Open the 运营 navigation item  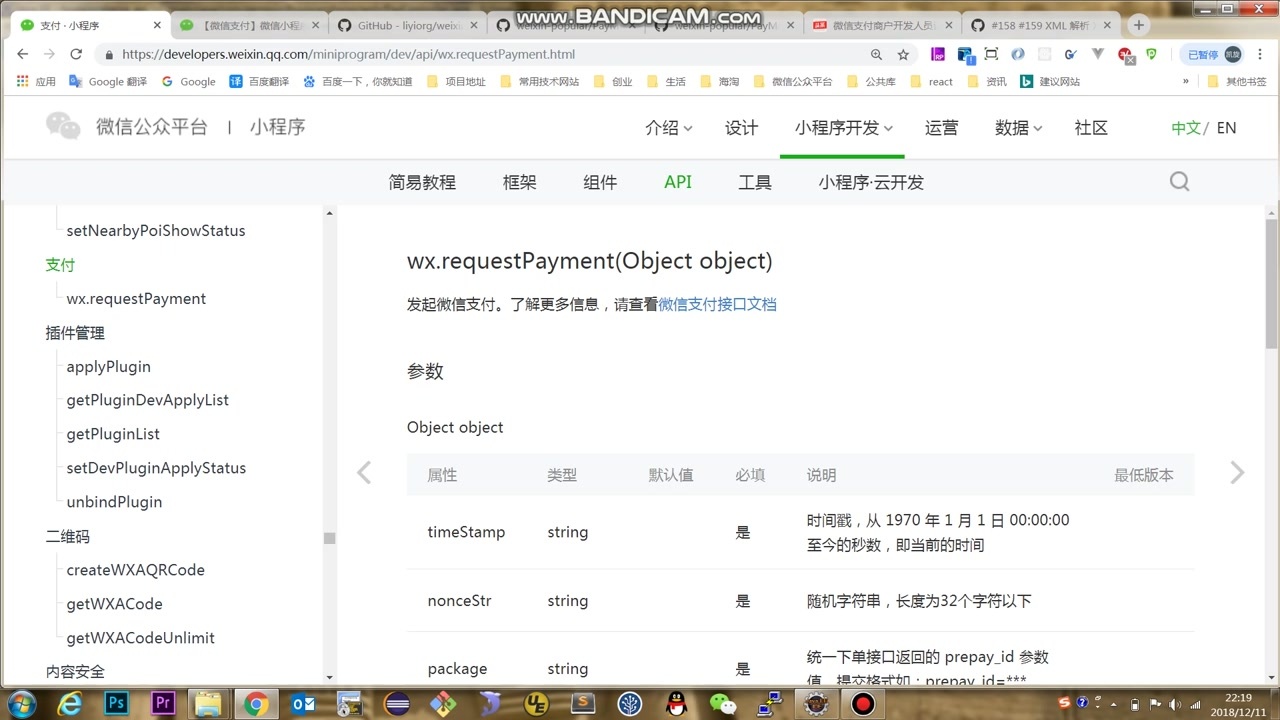click(x=941, y=127)
